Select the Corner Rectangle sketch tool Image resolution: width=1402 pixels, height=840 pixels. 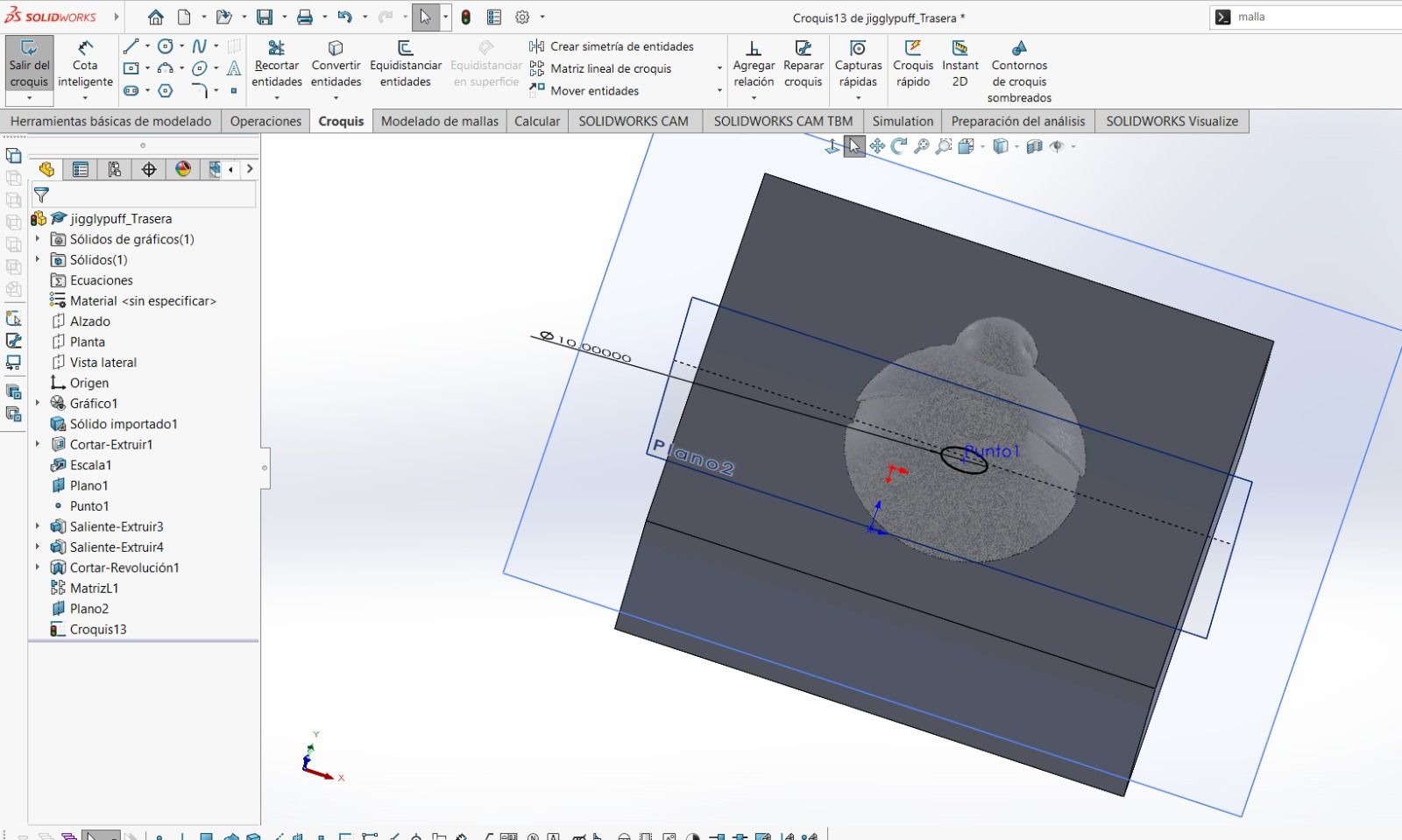(x=131, y=68)
